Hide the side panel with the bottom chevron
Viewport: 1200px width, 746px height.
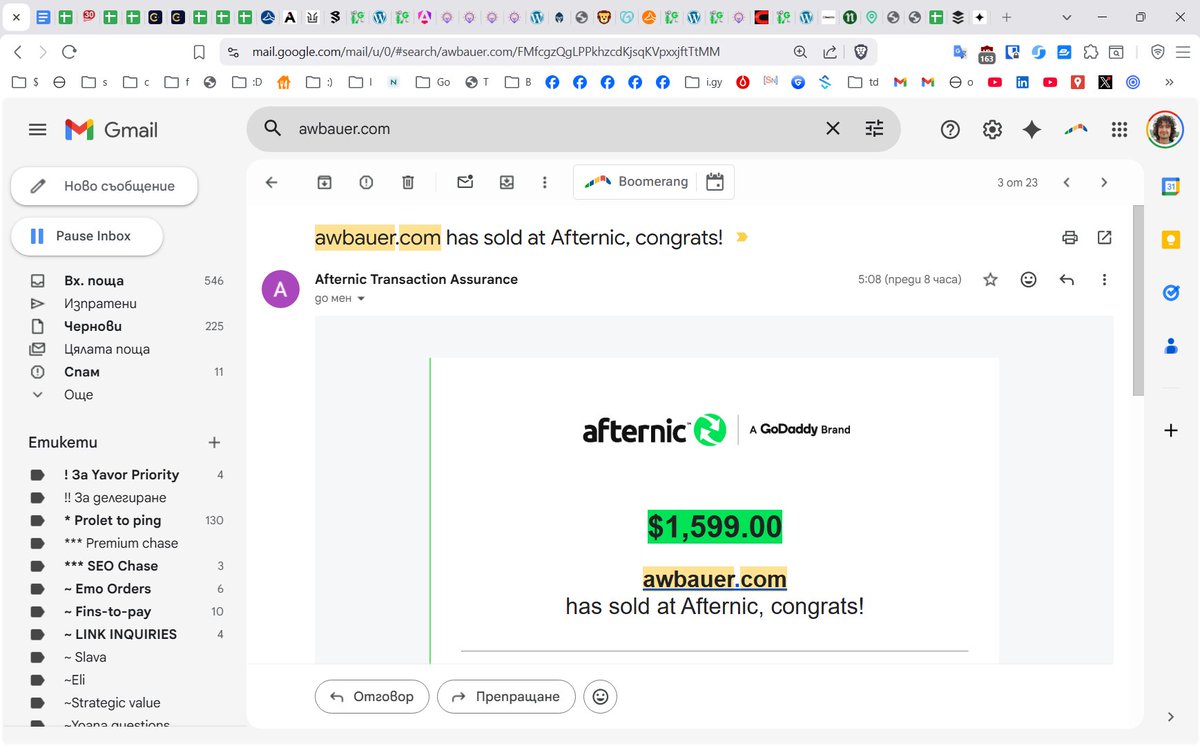tap(1171, 717)
